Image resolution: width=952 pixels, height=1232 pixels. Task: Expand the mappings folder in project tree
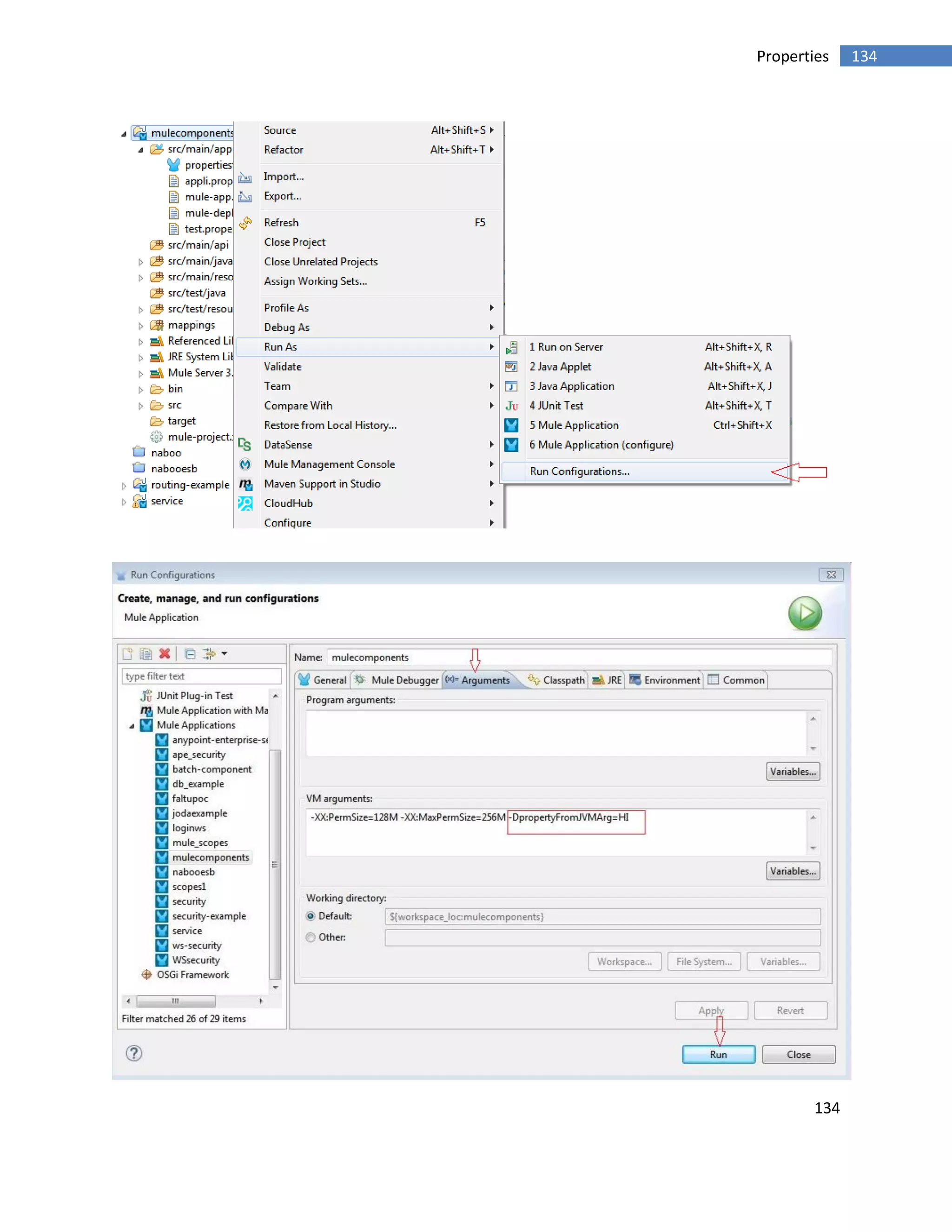coord(141,326)
